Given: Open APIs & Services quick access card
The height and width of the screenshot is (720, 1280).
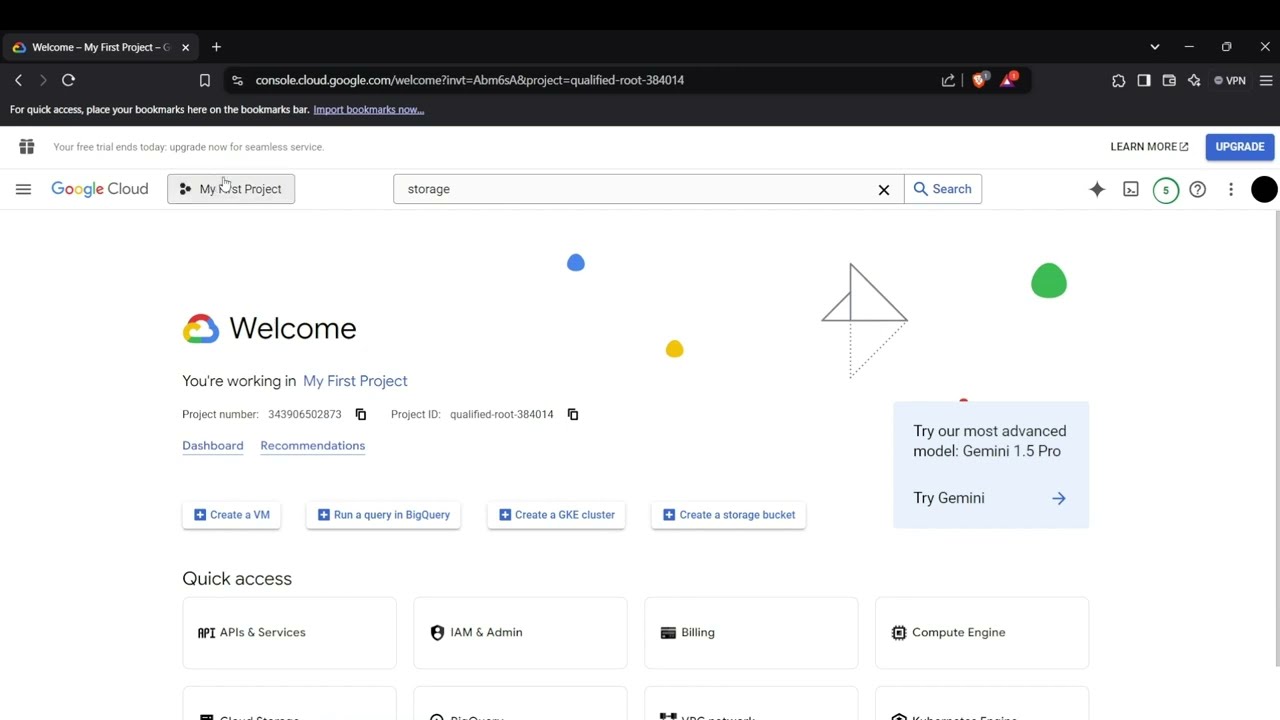Looking at the screenshot, I should [x=290, y=633].
